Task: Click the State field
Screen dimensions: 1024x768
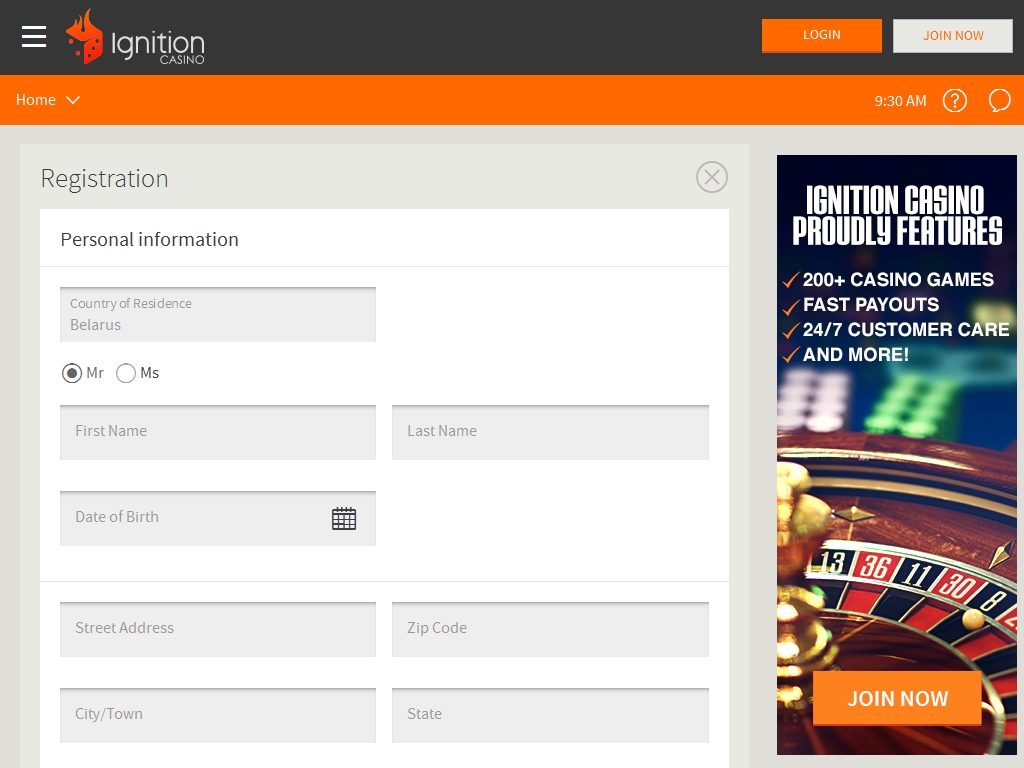Action: (x=550, y=714)
